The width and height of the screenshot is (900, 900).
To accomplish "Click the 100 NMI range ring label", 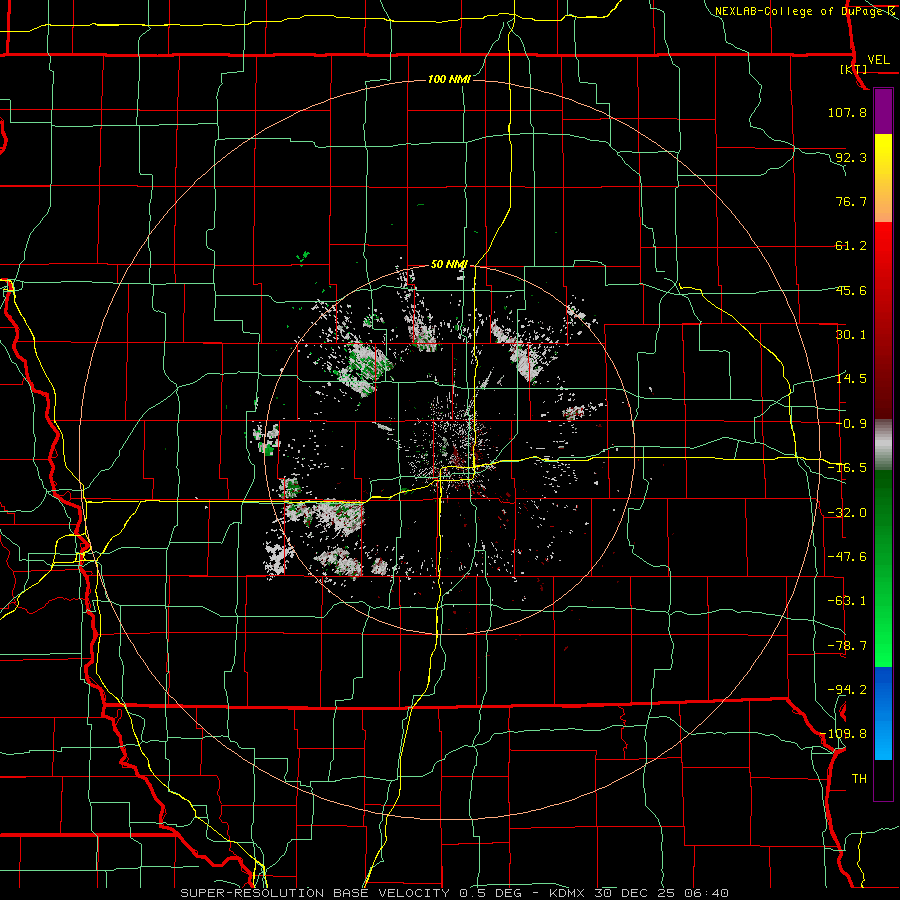I will coord(449,79).
